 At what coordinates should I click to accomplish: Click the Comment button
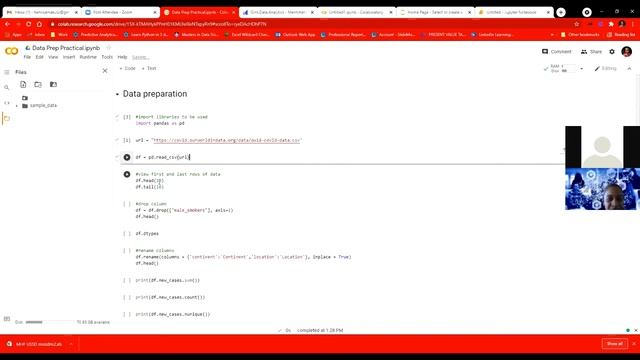[x=556, y=51]
